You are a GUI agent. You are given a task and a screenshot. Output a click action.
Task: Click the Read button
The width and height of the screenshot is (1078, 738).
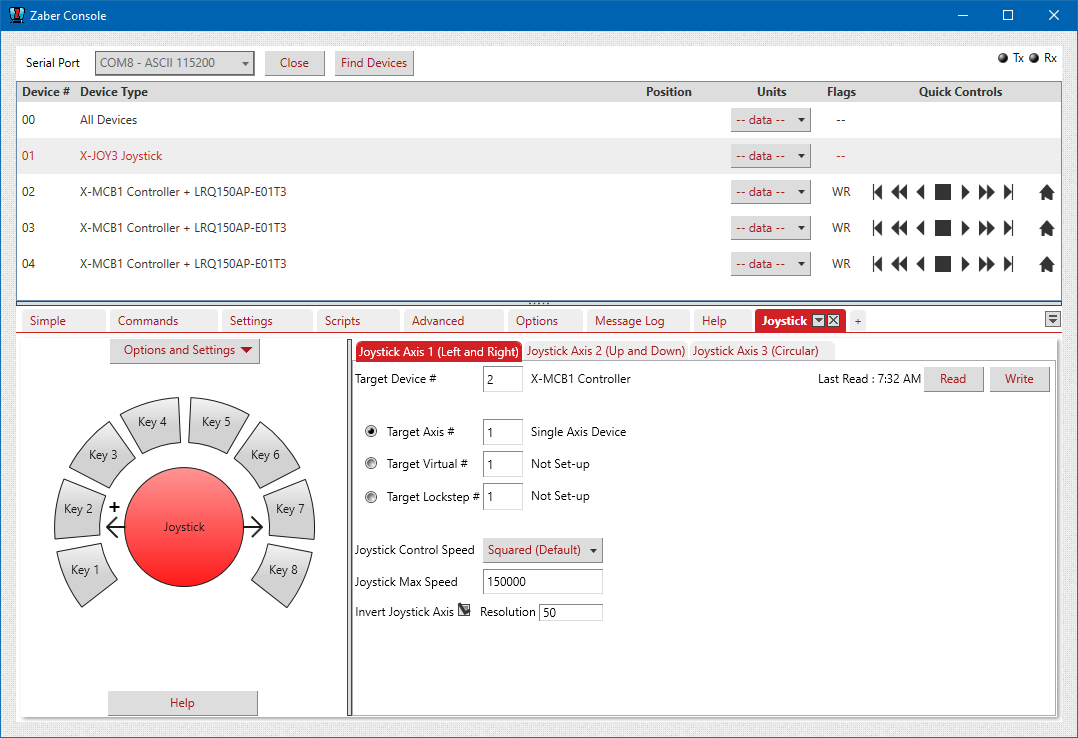click(953, 379)
